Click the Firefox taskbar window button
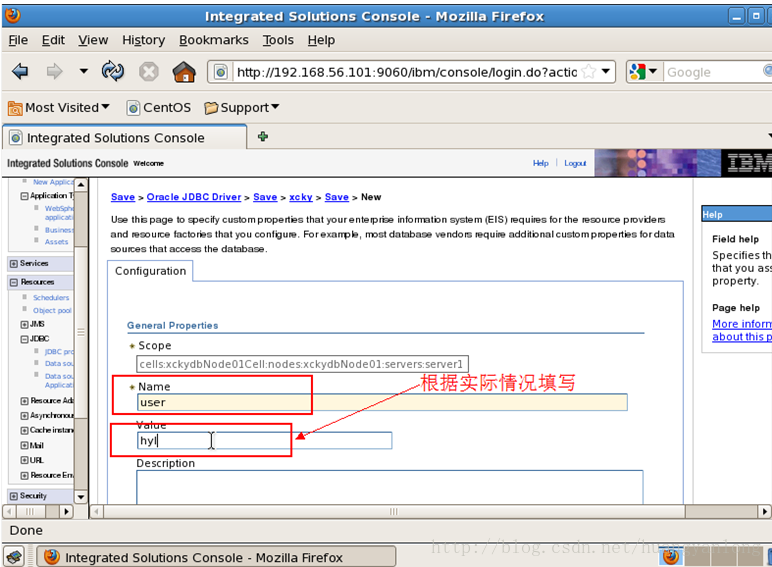This screenshot has height=567, width=772. 217,557
